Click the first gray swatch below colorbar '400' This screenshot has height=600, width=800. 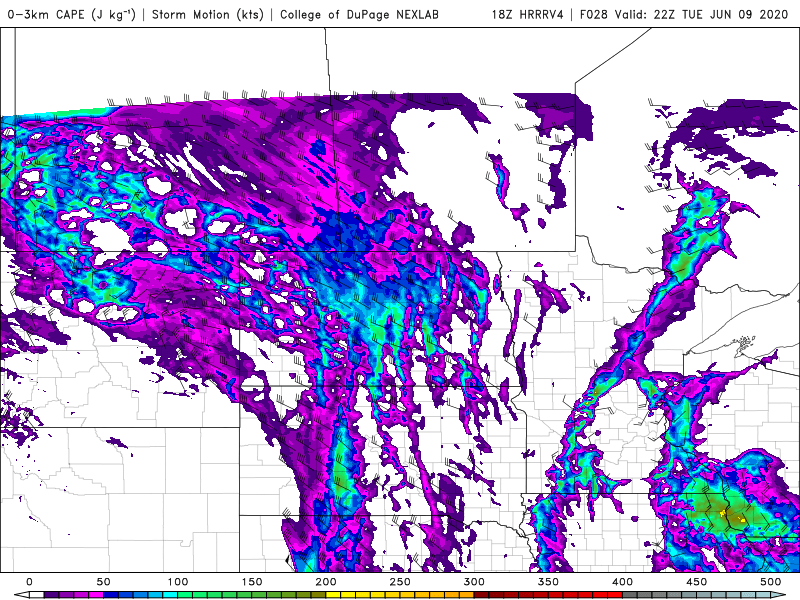click(x=630, y=594)
